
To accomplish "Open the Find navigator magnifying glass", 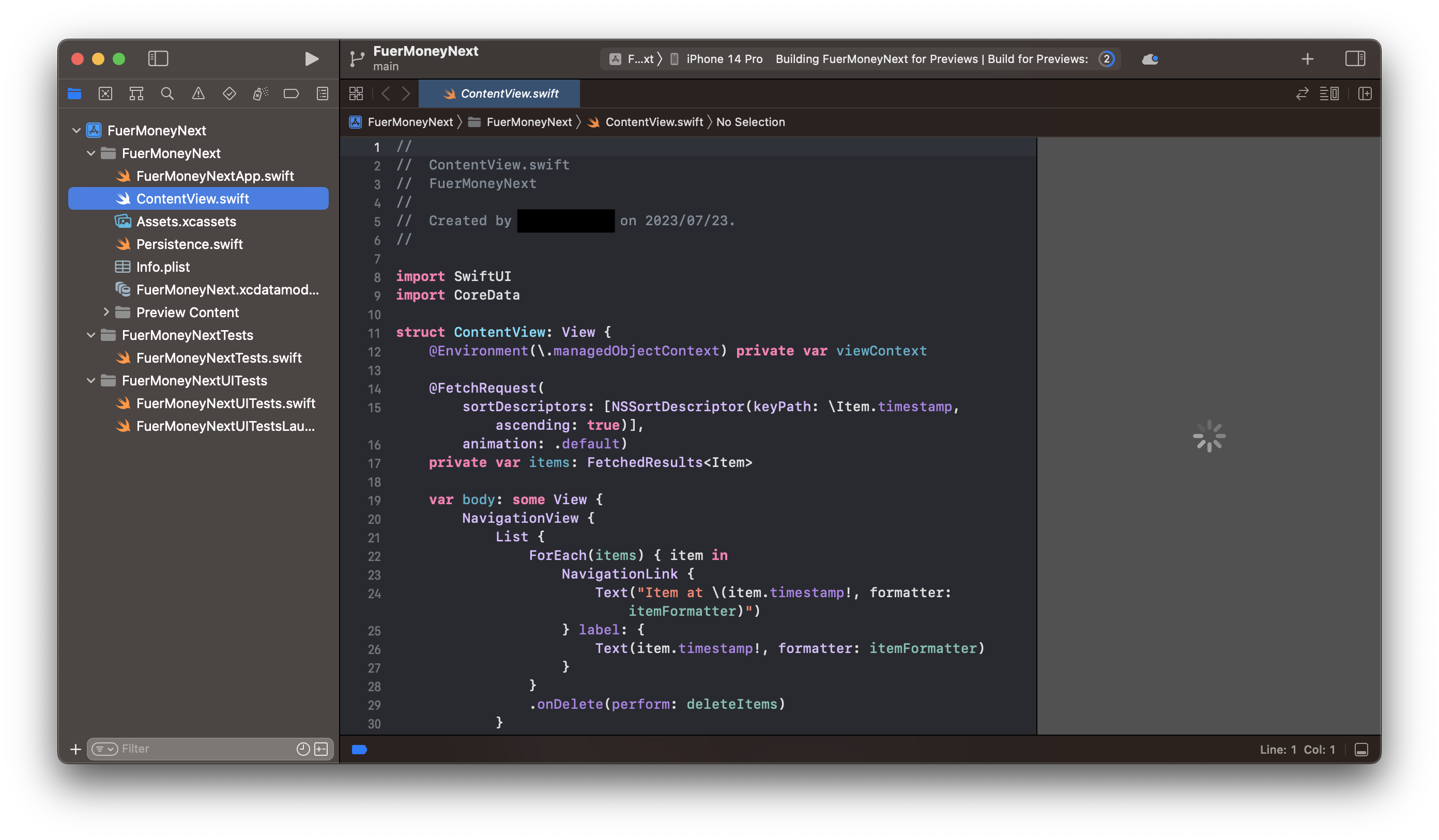I will [167, 93].
